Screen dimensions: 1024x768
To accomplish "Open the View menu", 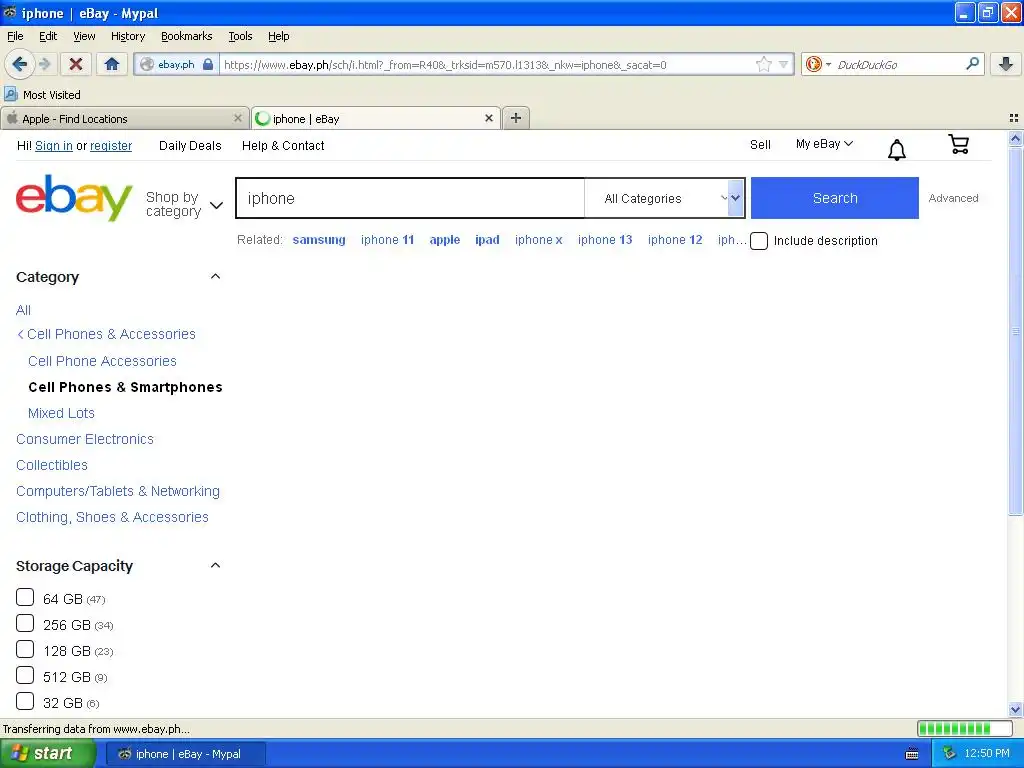I will pos(84,36).
